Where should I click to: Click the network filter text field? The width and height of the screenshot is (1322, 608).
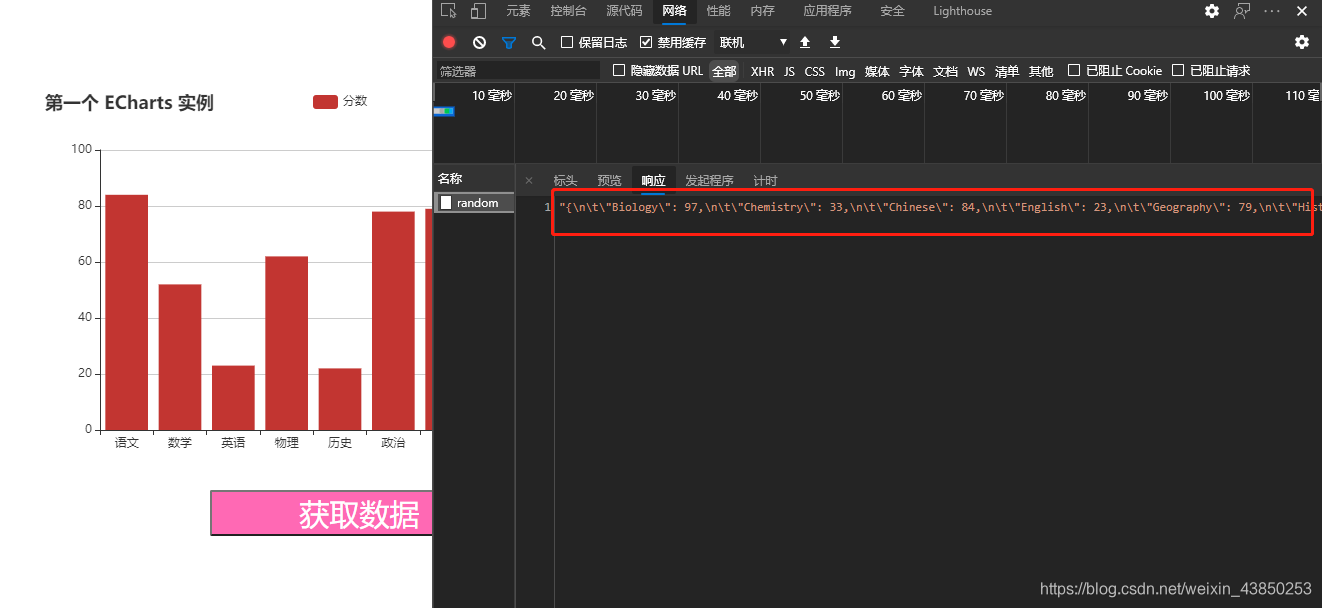coord(518,71)
